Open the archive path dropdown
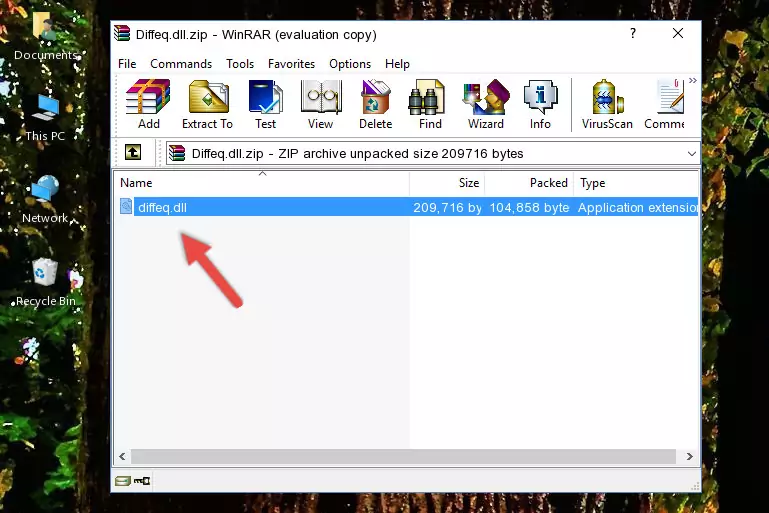The width and height of the screenshot is (769, 513). click(692, 154)
